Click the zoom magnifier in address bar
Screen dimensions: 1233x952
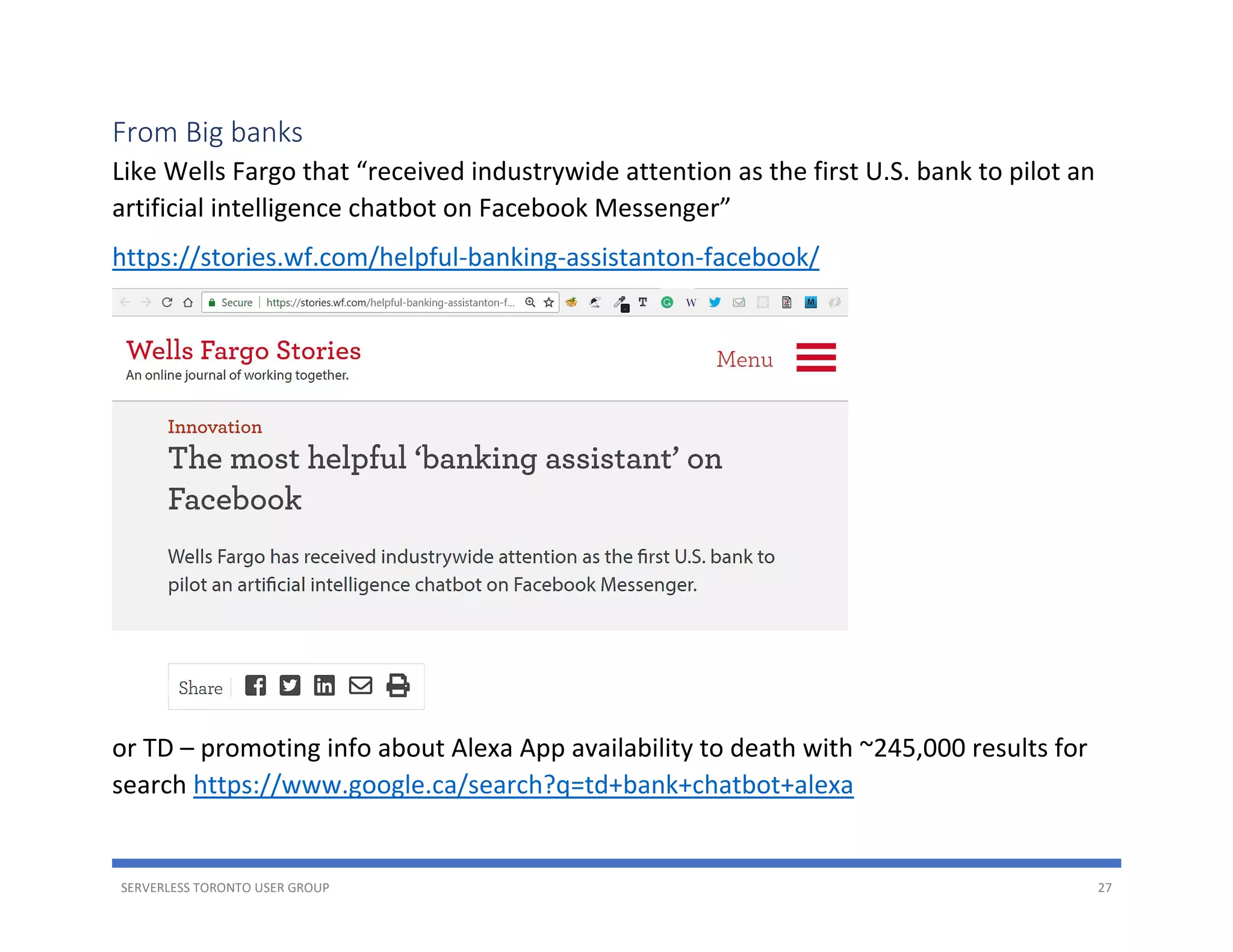tap(530, 302)
